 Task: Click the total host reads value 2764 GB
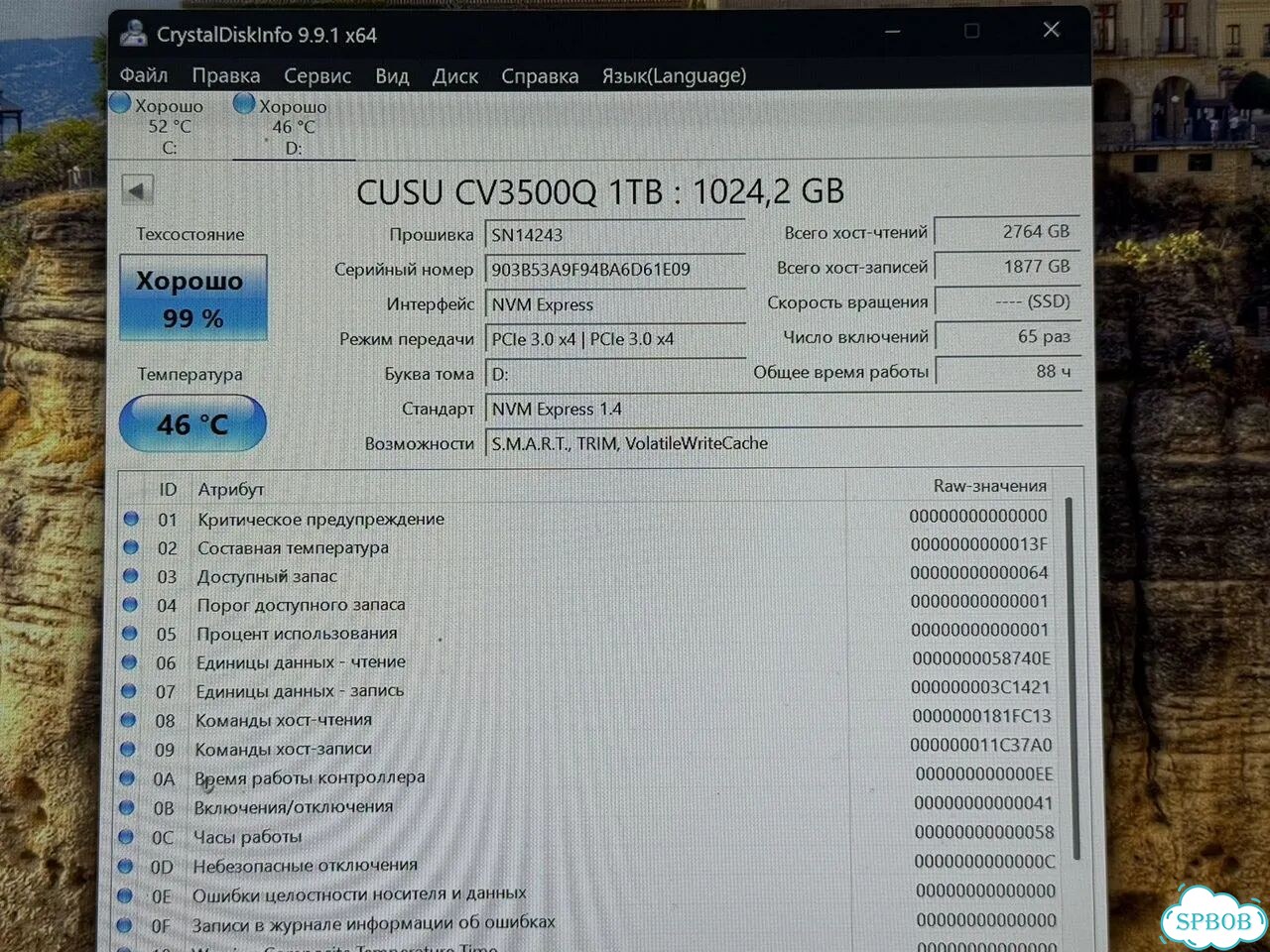click(1008, 231)
